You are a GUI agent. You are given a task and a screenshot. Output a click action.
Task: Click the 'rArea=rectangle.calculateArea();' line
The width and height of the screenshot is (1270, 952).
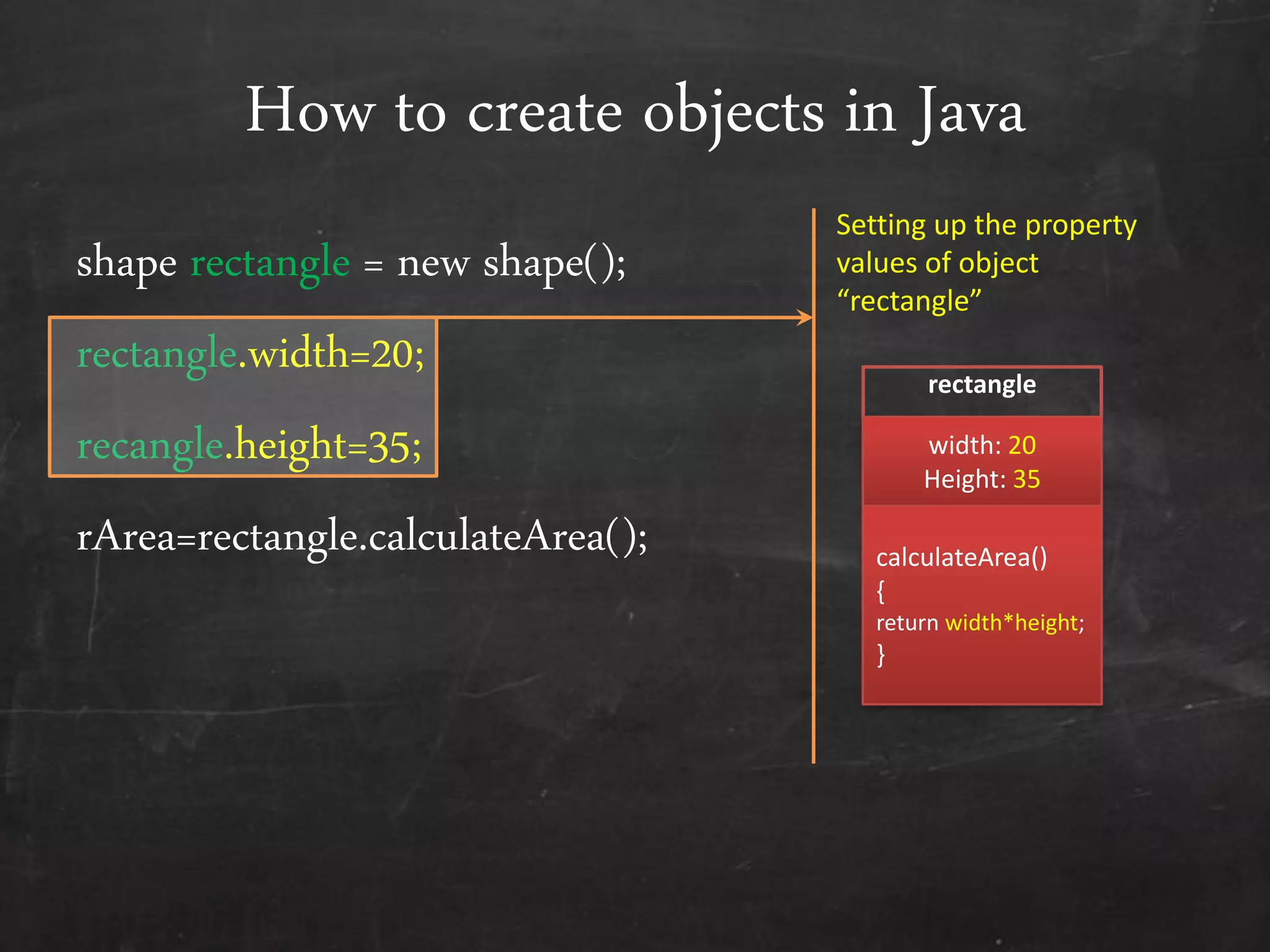point(362,537)
